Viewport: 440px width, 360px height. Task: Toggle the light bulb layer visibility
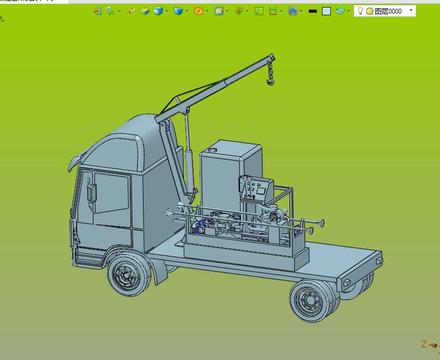(x=360, y=11)
